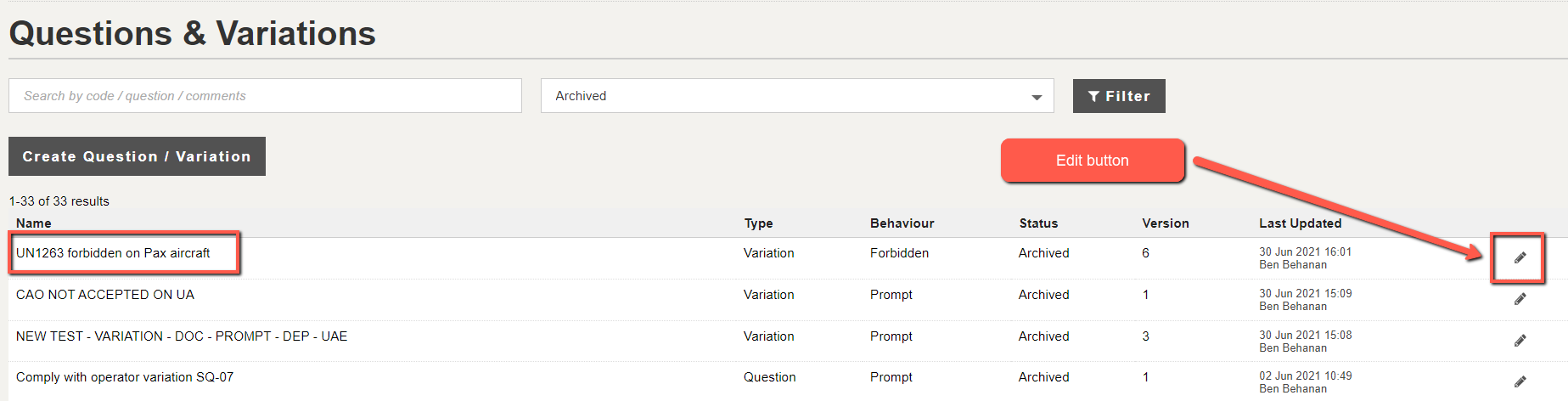Screen dimensions: 1568x401
Task: Open the Archived status dropdown
Action: (797, 96)
